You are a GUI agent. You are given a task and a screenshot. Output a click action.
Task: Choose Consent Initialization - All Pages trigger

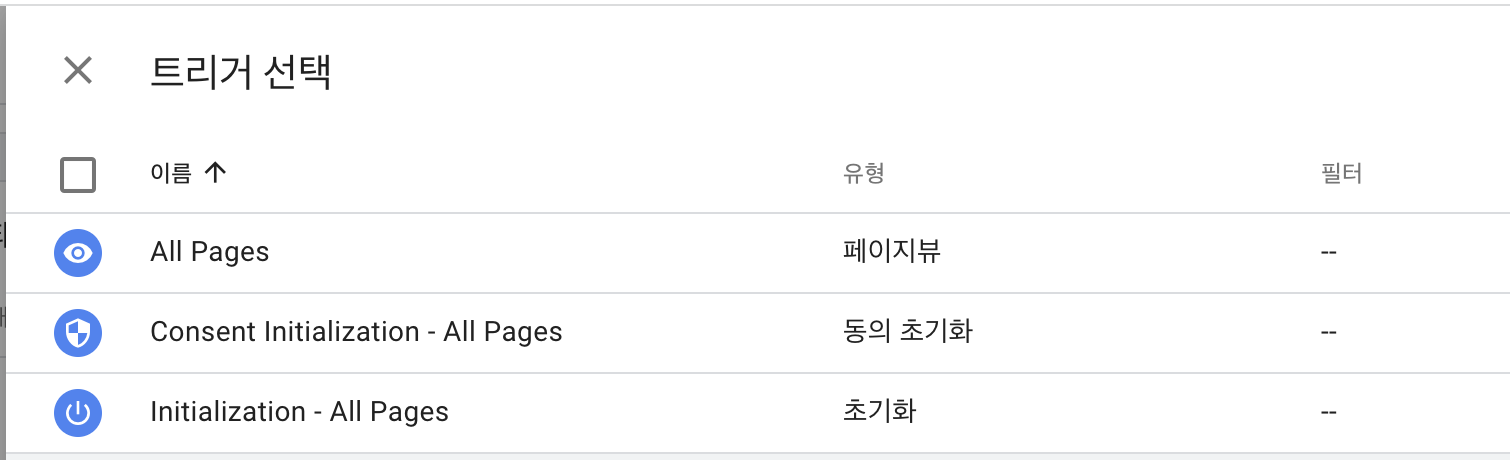(x=356, y=332)
